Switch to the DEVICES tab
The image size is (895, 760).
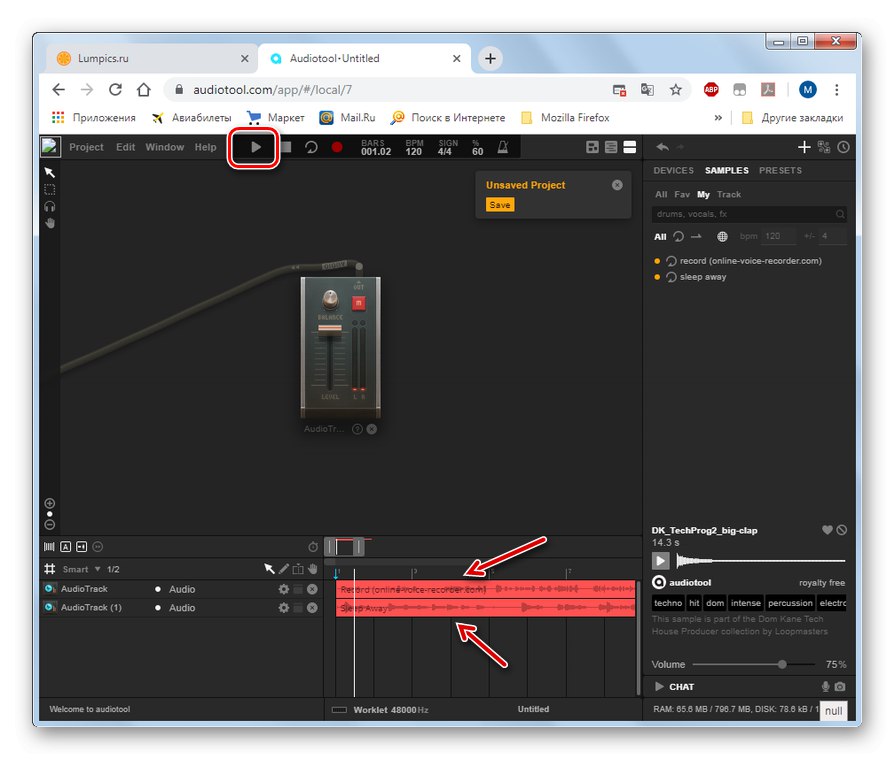pyautogui.click(x=673, y=171)
